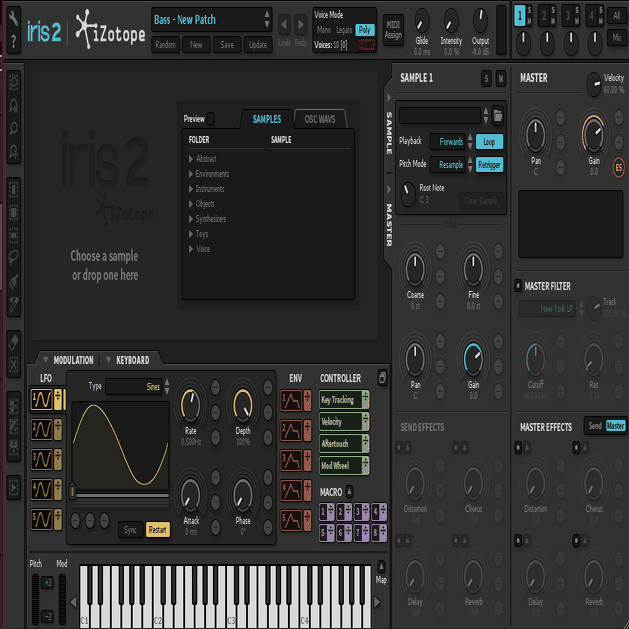This screenshot has height=629, width=629.
Task: Expand the Synthesizers folder
Action: [191, 219]
